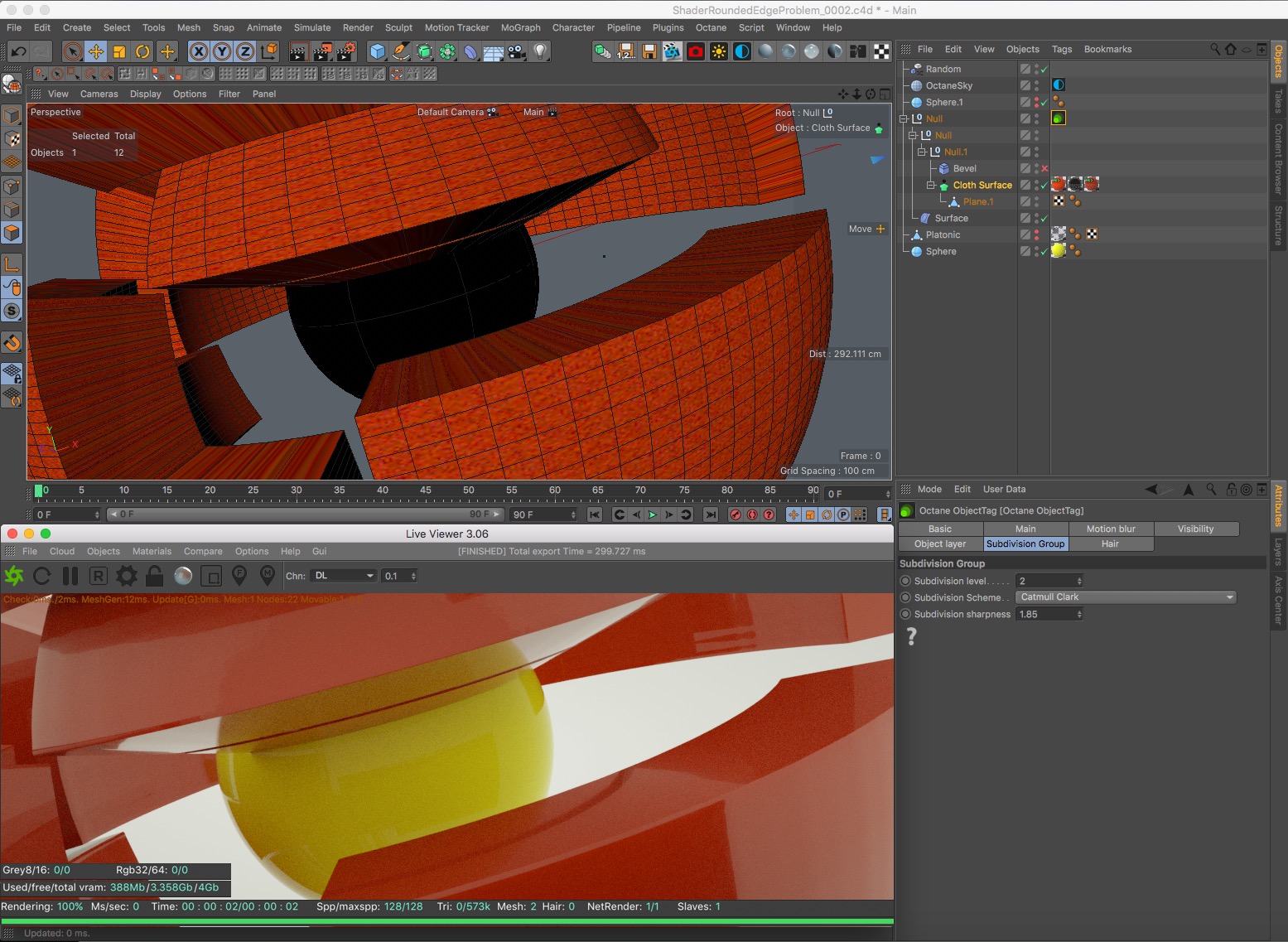This screenshot has height=942, width=1288.
Task: Toggle the Bevel object's red X enable mark
Action: (x=1044, y=169)
